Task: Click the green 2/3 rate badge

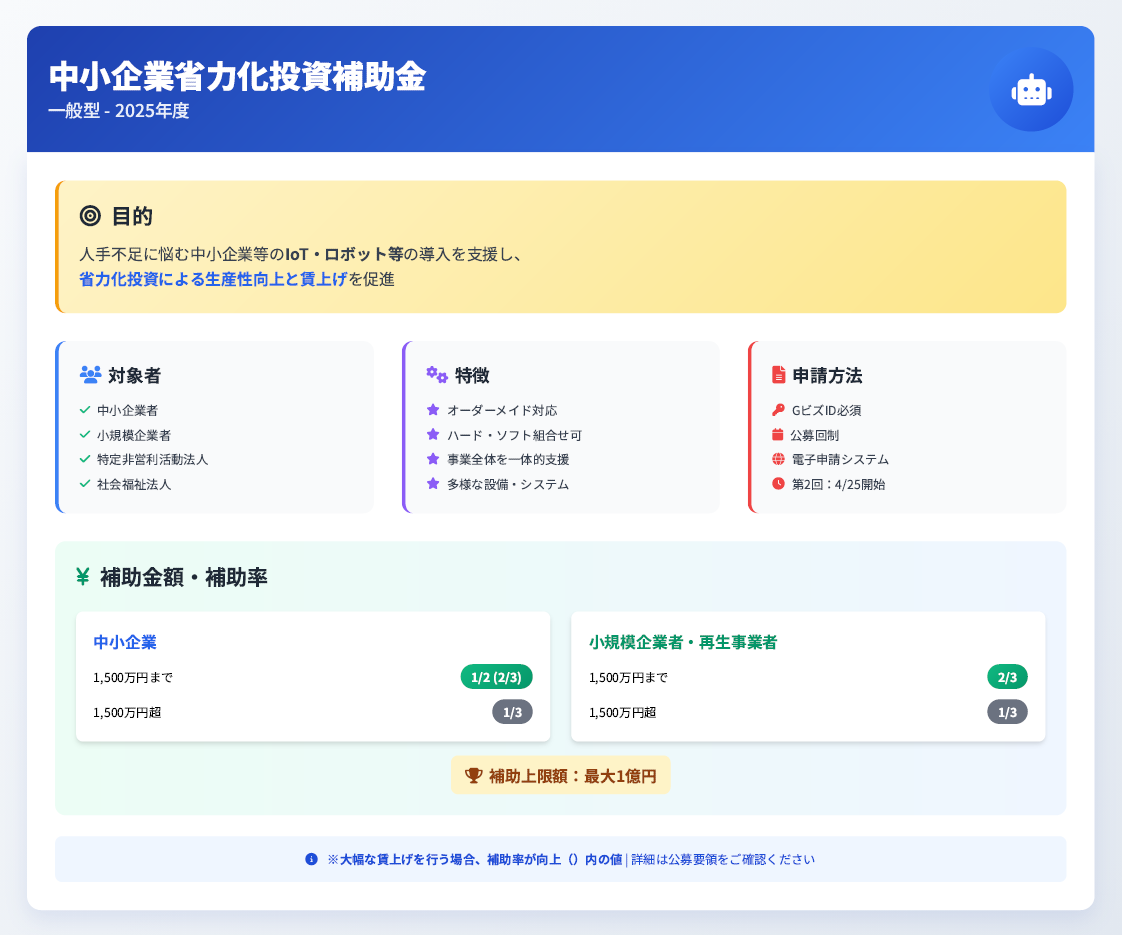Action: point(1008,677)
